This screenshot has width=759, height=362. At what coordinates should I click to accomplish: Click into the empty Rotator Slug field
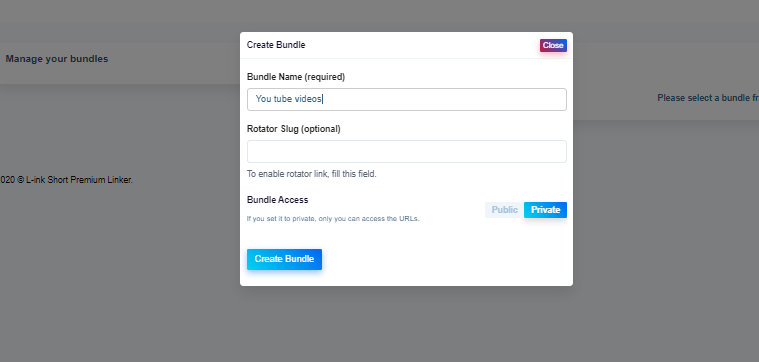tap(407, 151)
